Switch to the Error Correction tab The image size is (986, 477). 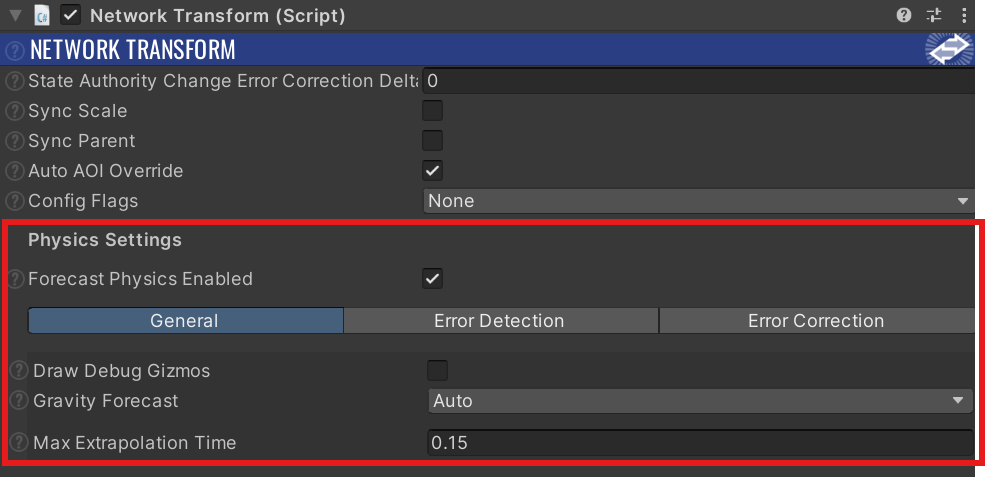coord(816,321)
